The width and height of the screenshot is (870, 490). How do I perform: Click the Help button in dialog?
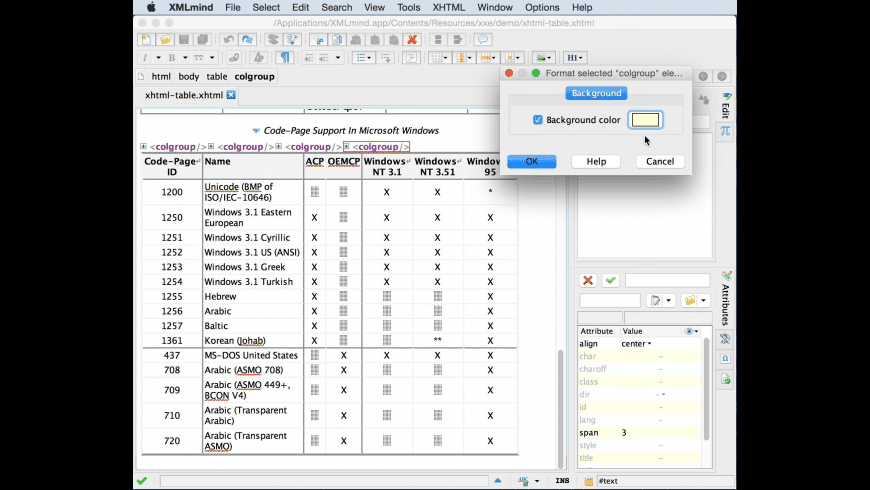point(596,161)
